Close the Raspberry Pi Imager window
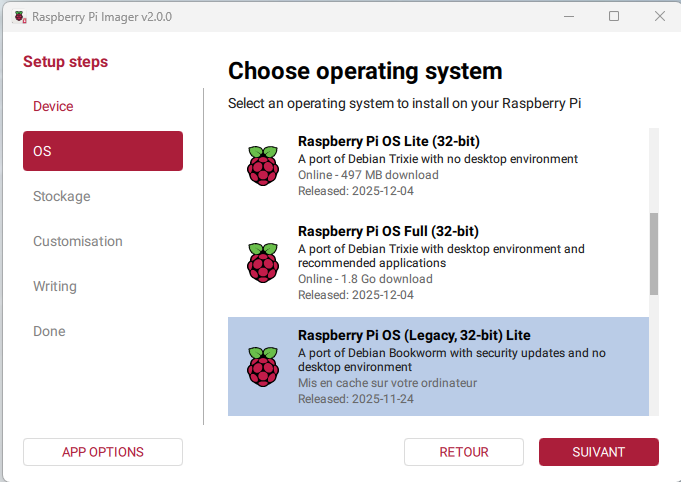 tap(659, 16)
